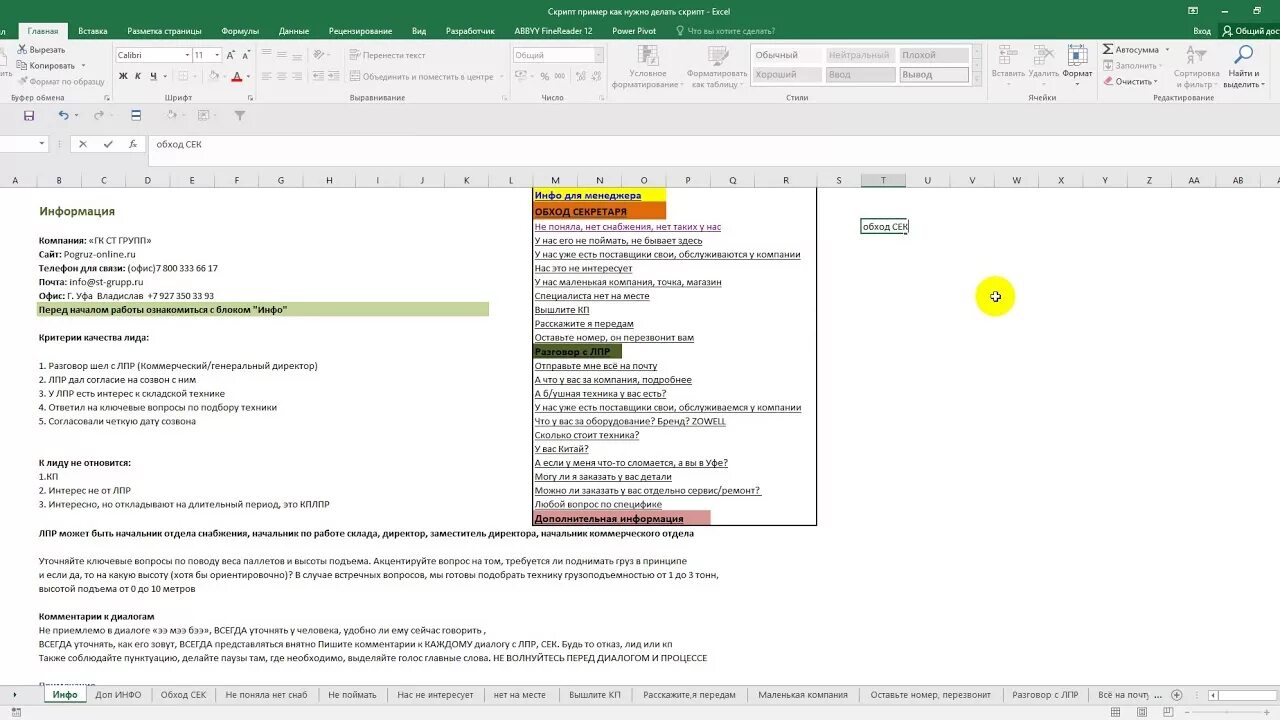Image resolution: width=1280 pixels, height=720 pixels.
Task: Click Format Painter (Формат по образцу)
Action: coord(59,81)
